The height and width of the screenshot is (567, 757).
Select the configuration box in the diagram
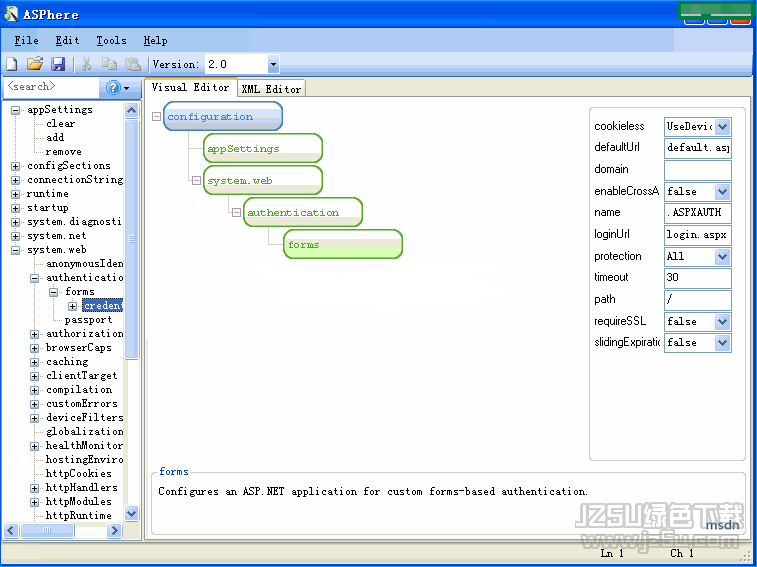[x=223, y=116]
